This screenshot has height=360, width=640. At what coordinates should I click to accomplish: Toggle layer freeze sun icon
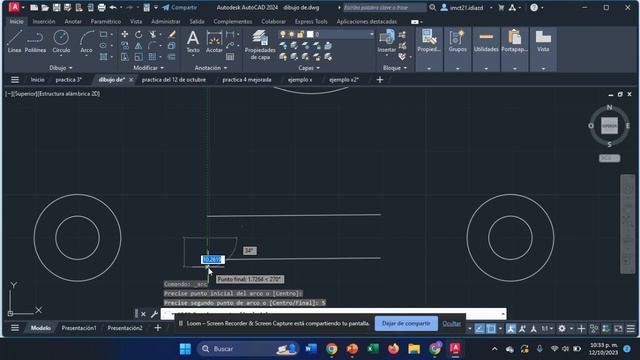291,35
